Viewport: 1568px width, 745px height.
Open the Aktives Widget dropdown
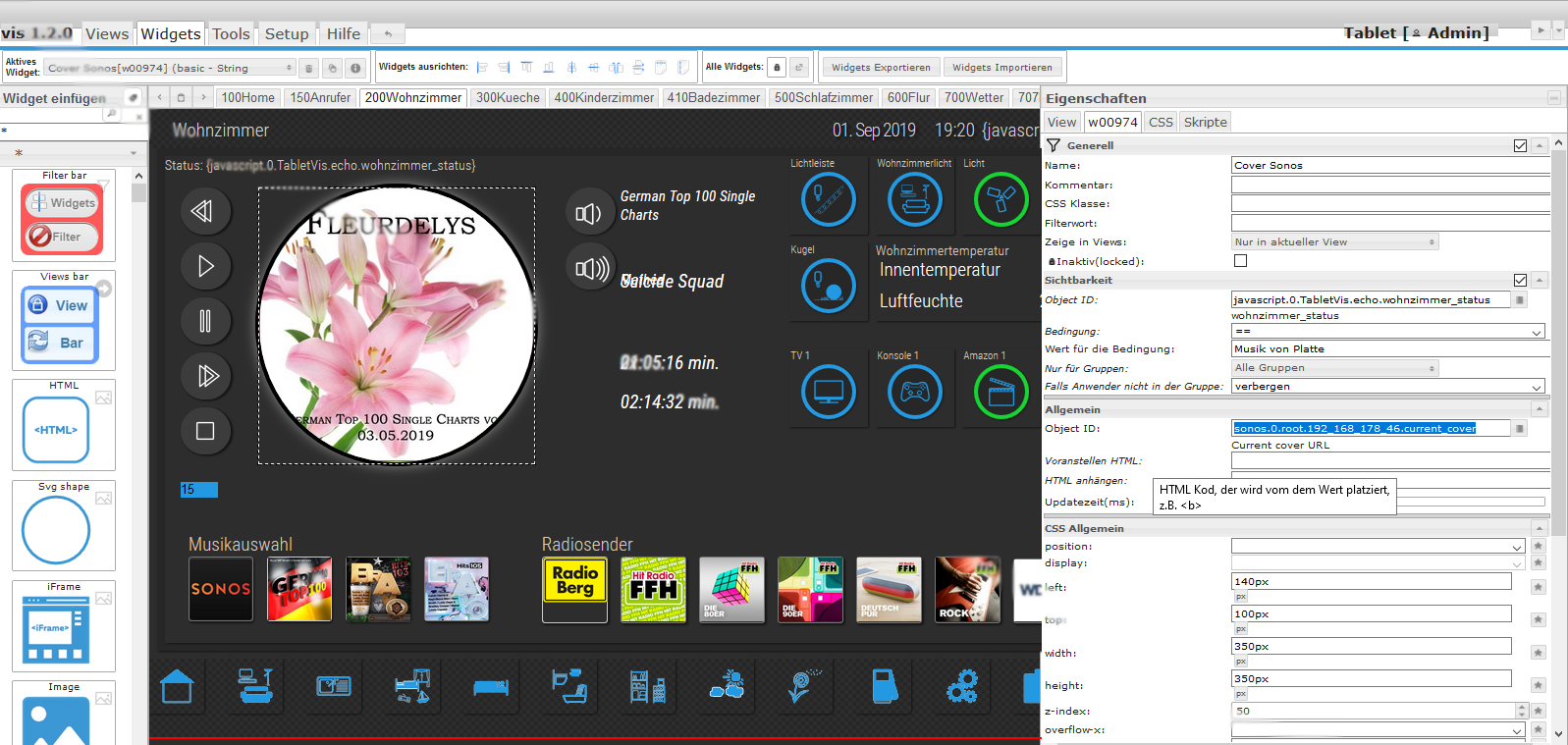tap(170, 68)
